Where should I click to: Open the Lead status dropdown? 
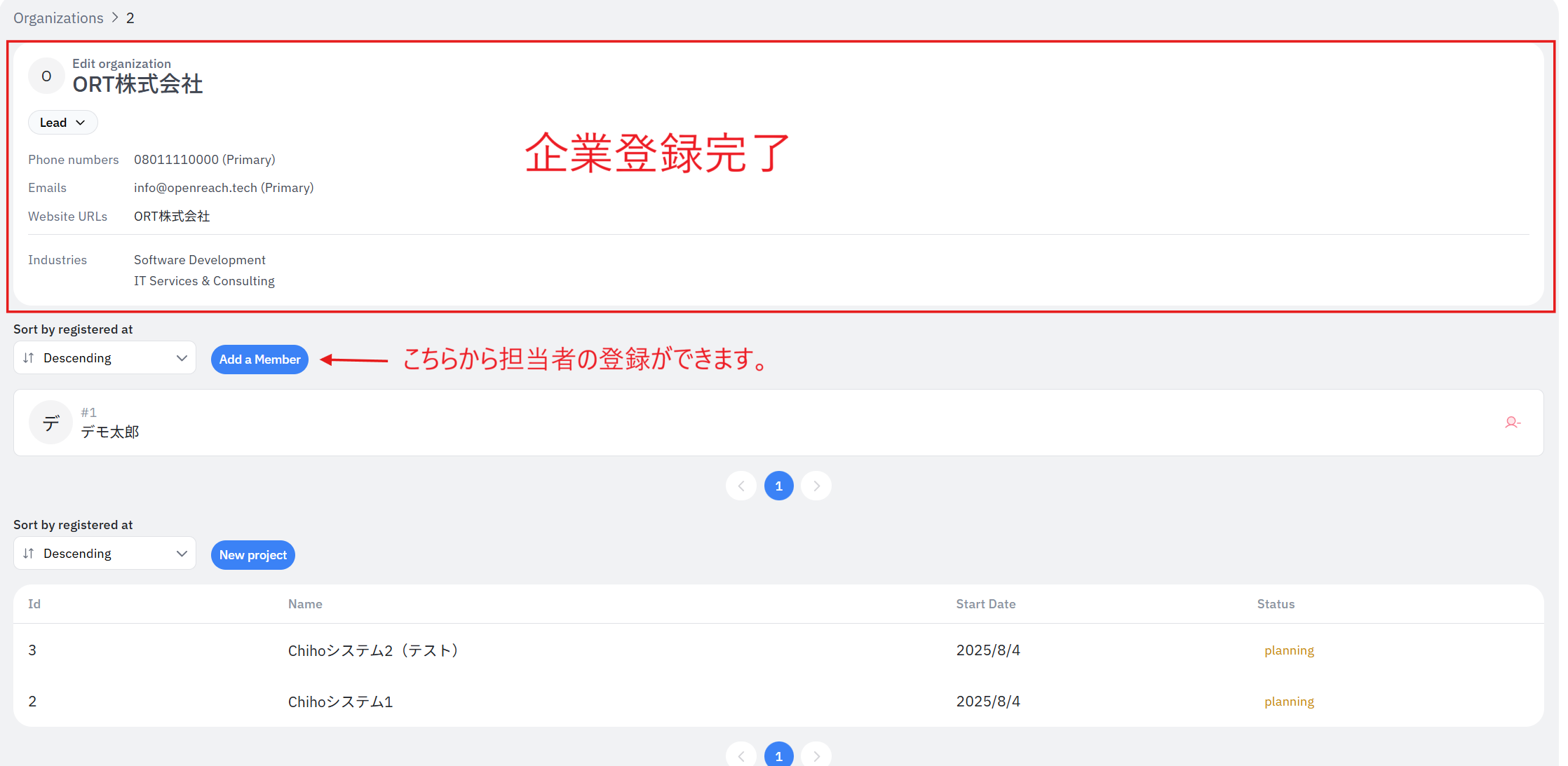pos(62,123)
